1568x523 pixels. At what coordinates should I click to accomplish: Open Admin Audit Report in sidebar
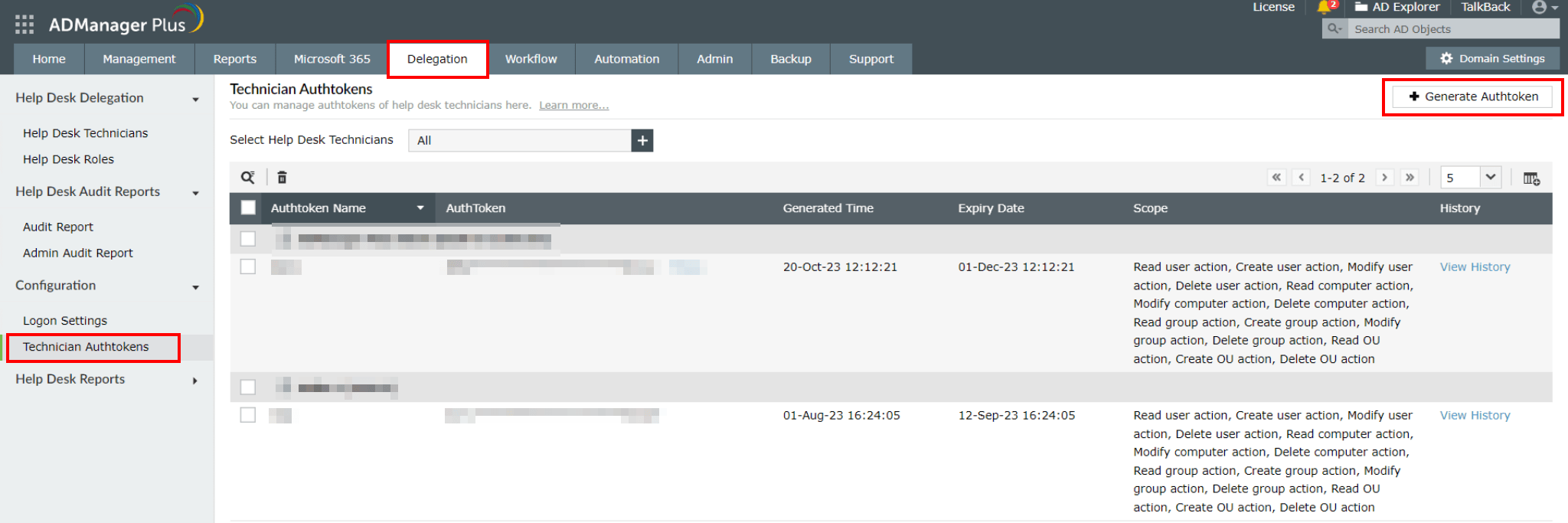78,253
